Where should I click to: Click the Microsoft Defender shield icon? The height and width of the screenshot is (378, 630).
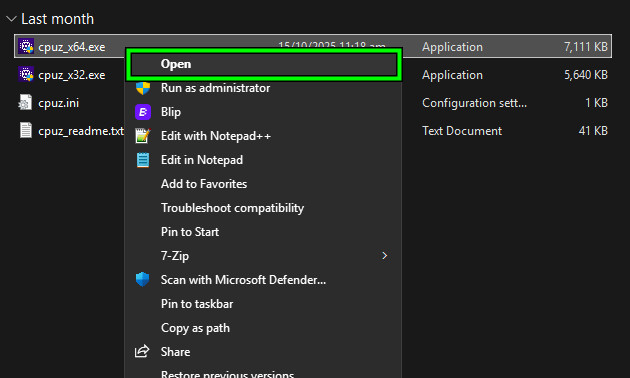(x=143, y=279)
